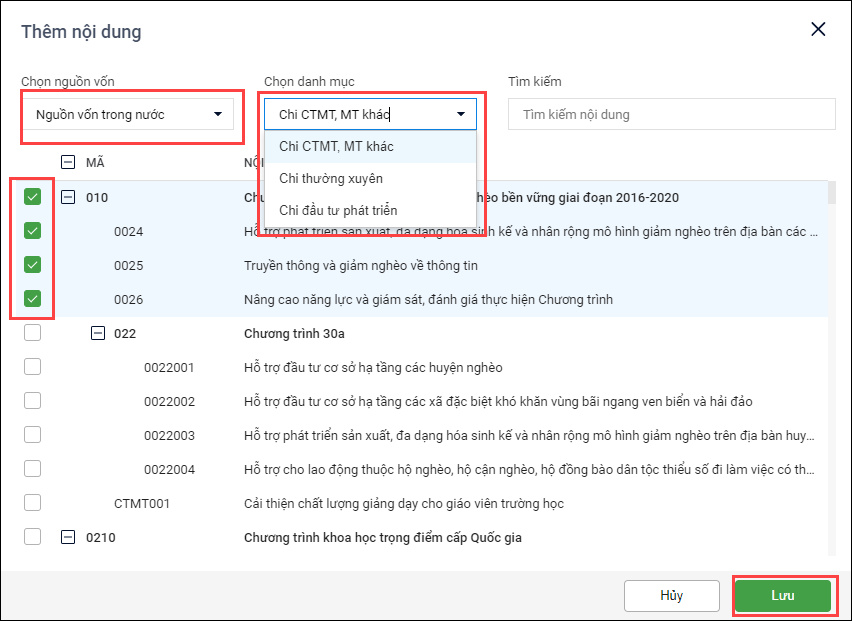The height and width of the screenshot is (621, 852).
Task: Check the box for row 0022001
Action: coord(32,367)
